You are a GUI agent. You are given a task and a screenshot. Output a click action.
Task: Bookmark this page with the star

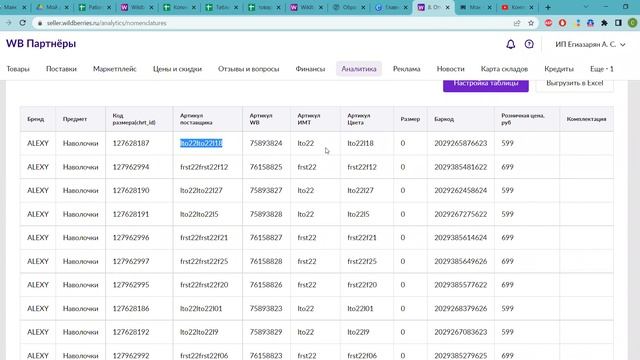point(531,23)
